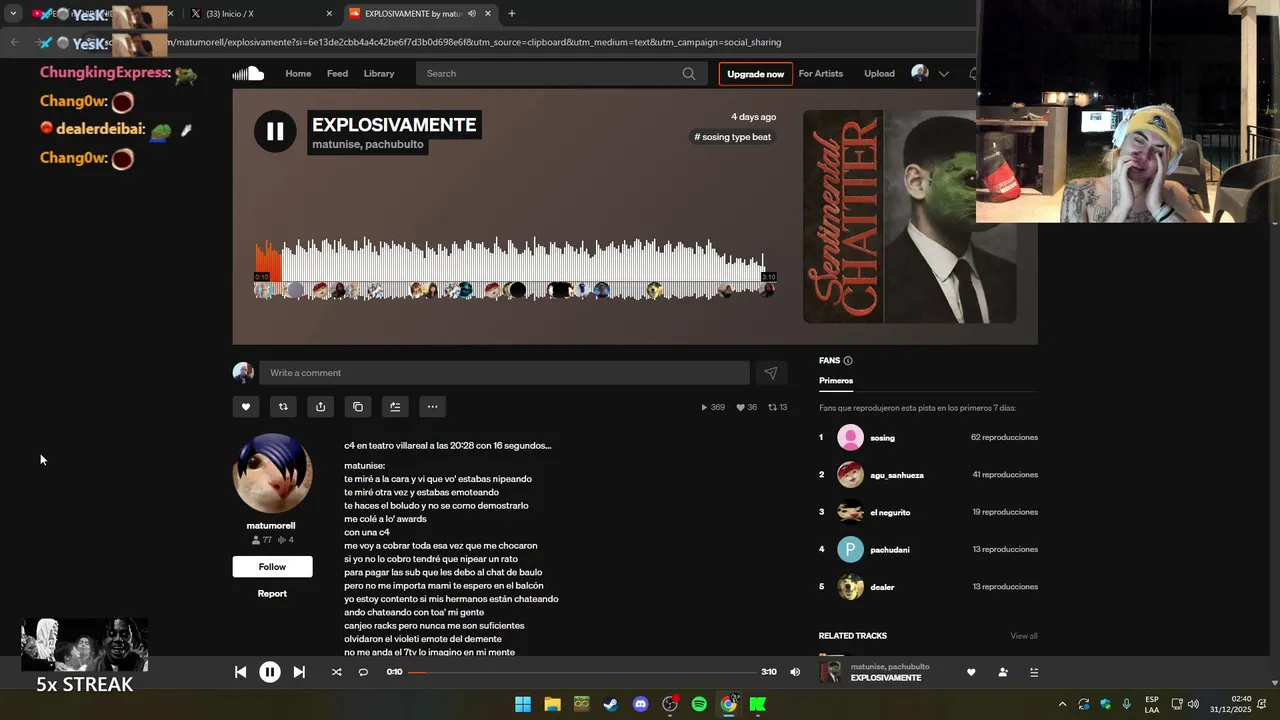Screen dimensions: 1280x720
Task: Open fan el negurito's profile
Action: click(x=890, y=512)
